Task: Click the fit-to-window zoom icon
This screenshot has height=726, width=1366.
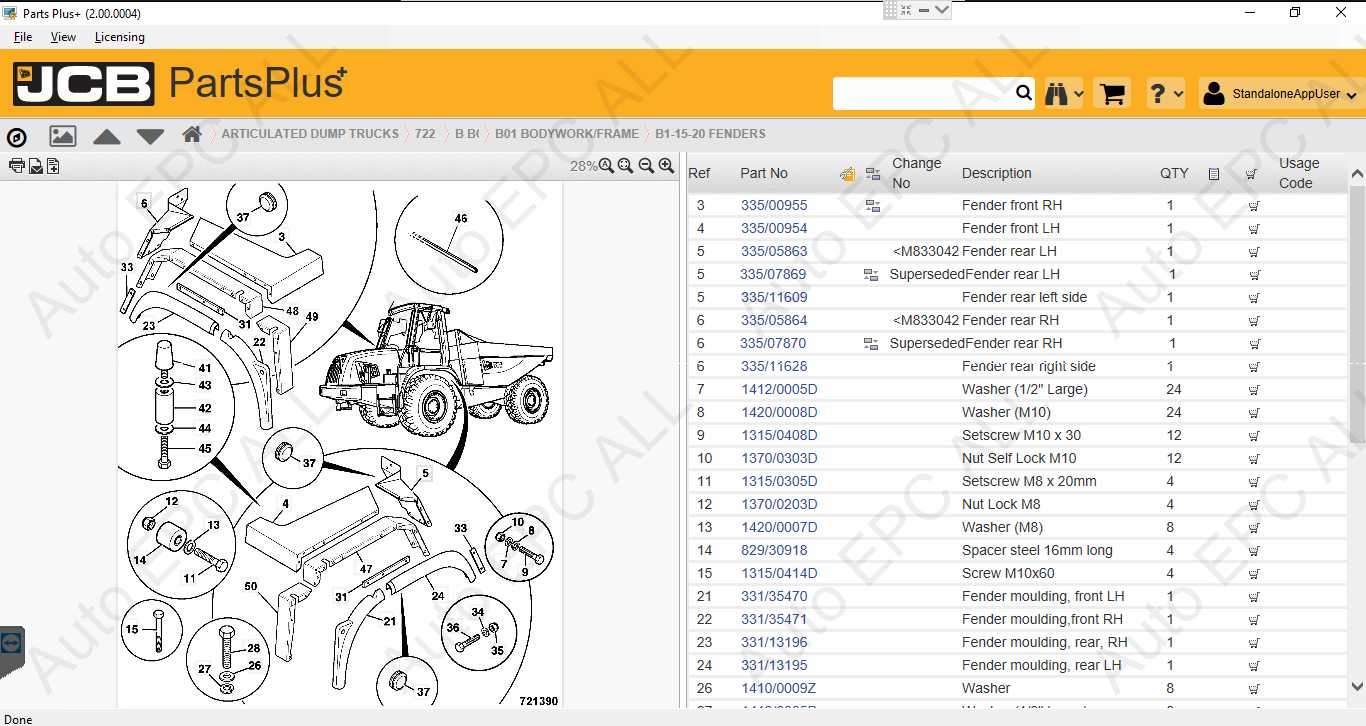Action: [626, 166]
